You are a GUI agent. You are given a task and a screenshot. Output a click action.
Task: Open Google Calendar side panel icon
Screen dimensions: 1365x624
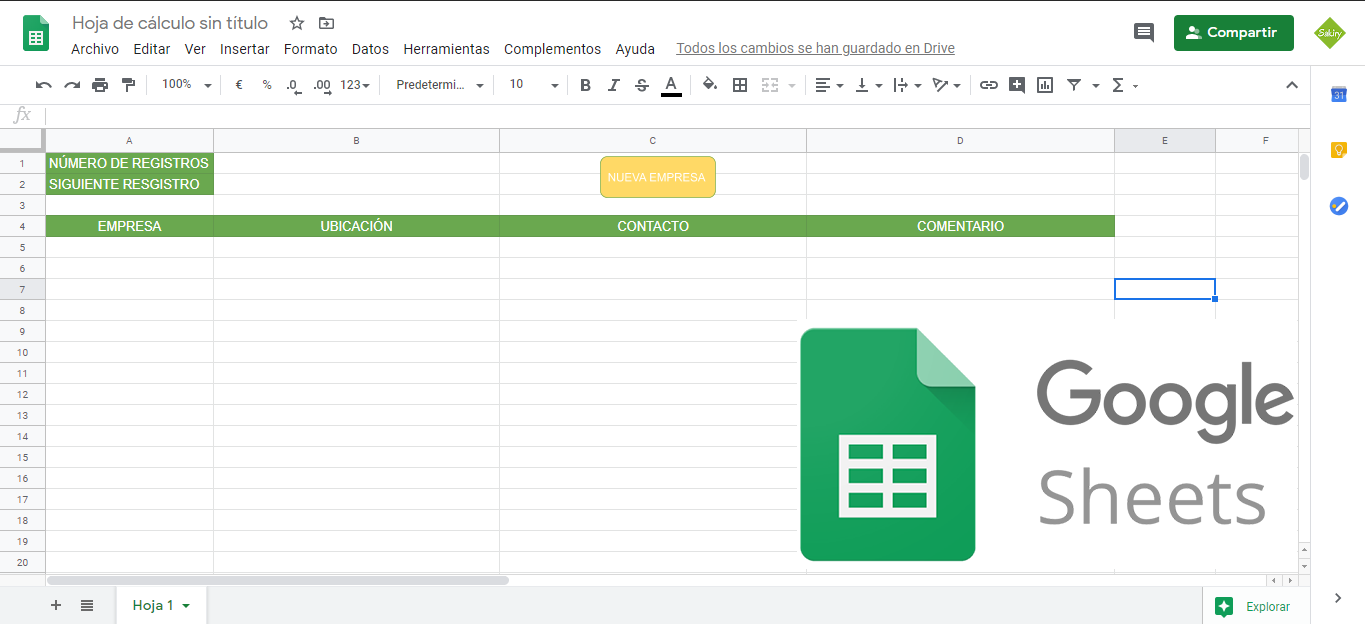(1339, 95)
